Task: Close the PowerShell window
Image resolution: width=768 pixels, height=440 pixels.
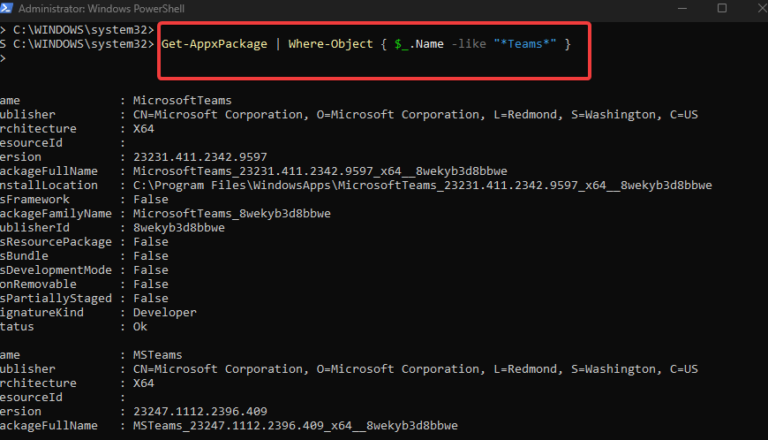Action: (x=762, y=8)
